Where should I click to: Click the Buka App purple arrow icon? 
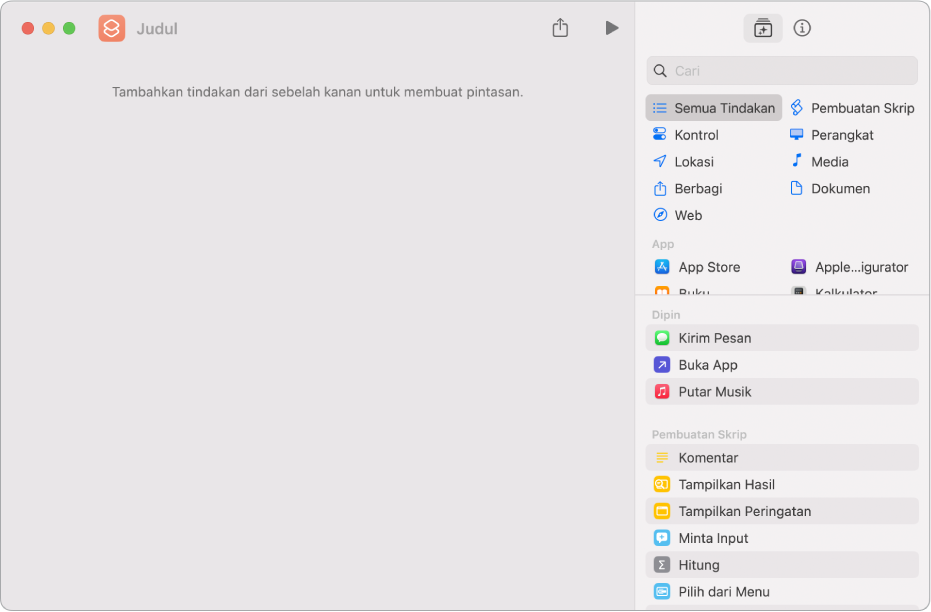662,364
